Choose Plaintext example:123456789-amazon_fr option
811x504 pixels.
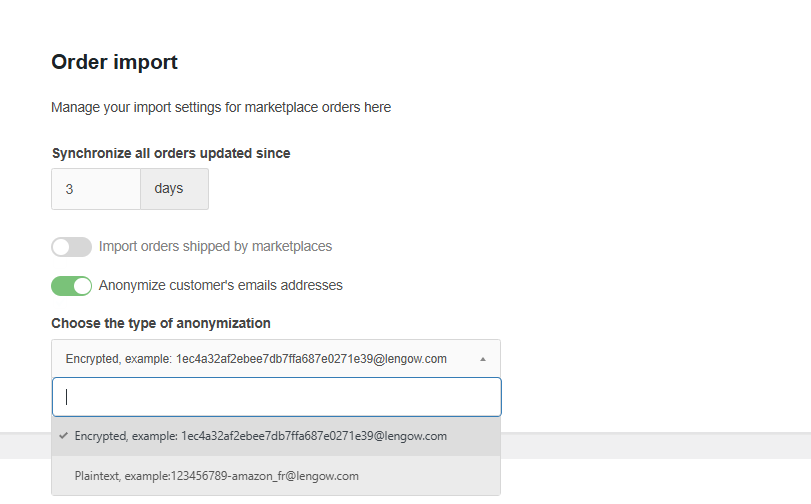point(216,476)
